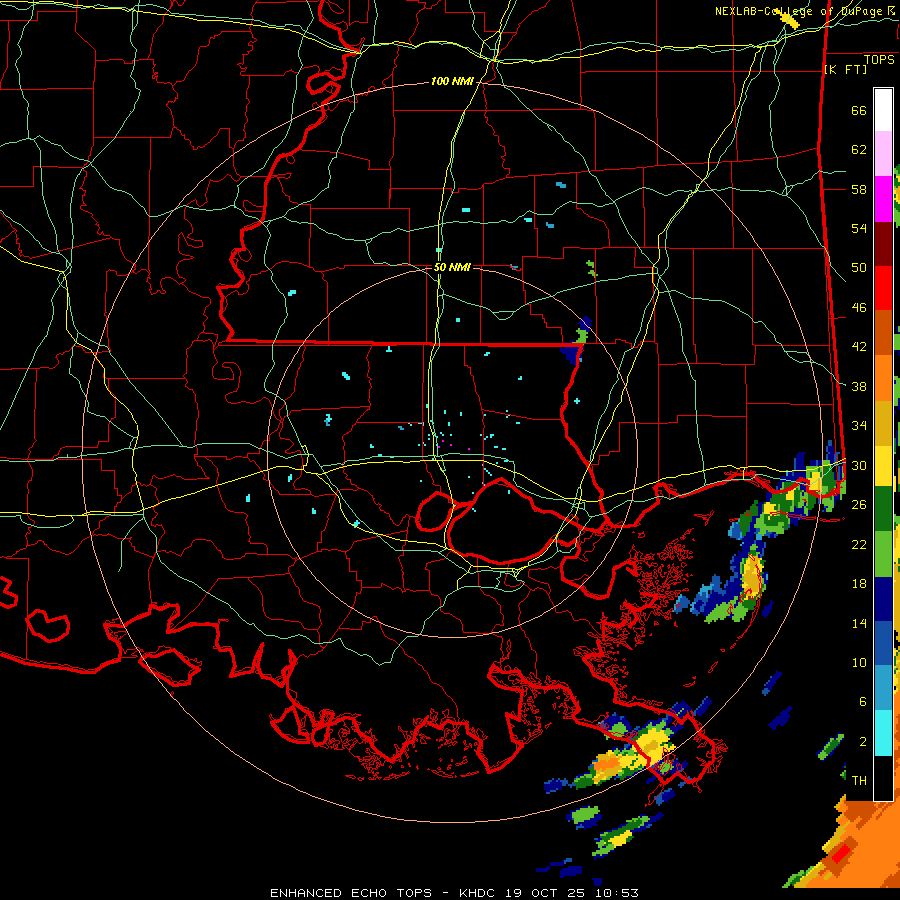Select the dark red legend color band
The image size is (900, 900).
883,243
